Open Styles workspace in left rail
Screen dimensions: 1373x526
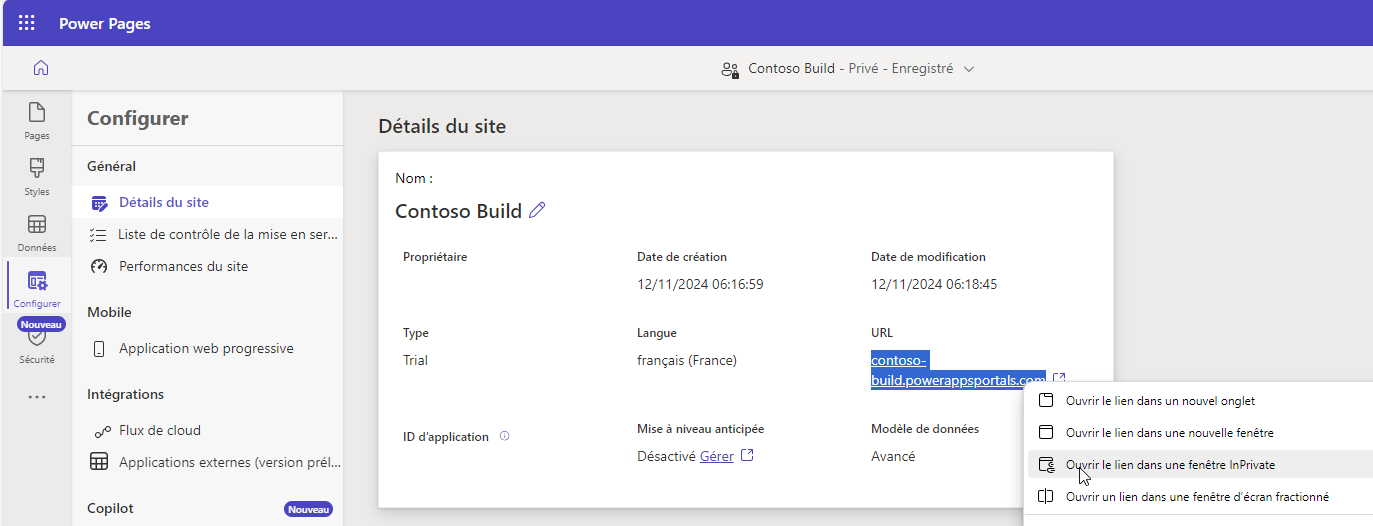(37, 176)
